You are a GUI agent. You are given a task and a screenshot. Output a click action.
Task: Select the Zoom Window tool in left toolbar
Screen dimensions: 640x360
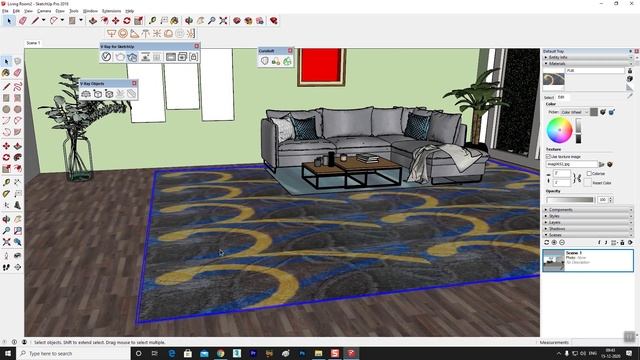tap(18, 231)
